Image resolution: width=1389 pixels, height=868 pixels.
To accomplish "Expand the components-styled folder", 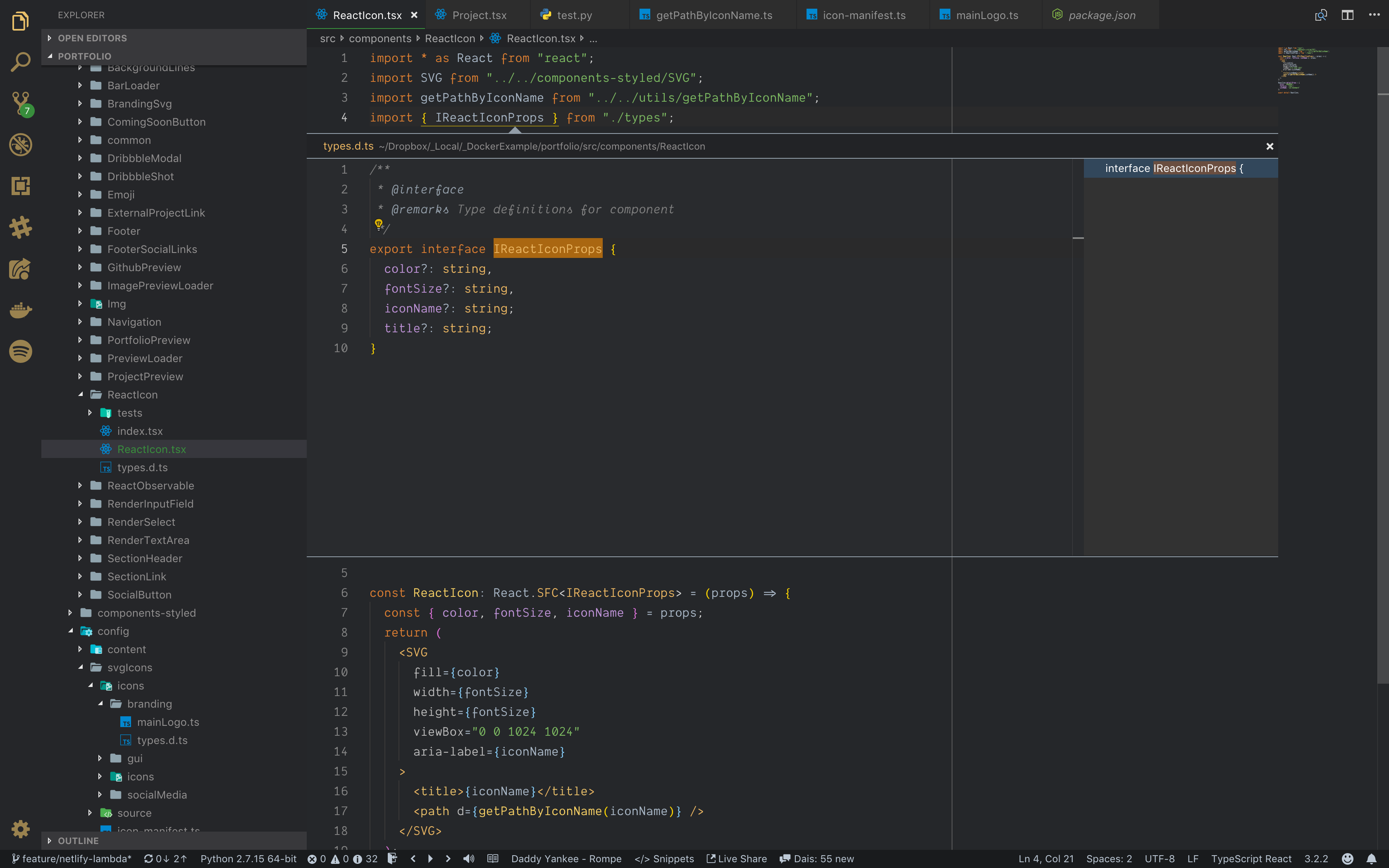I will coord(71,613).
